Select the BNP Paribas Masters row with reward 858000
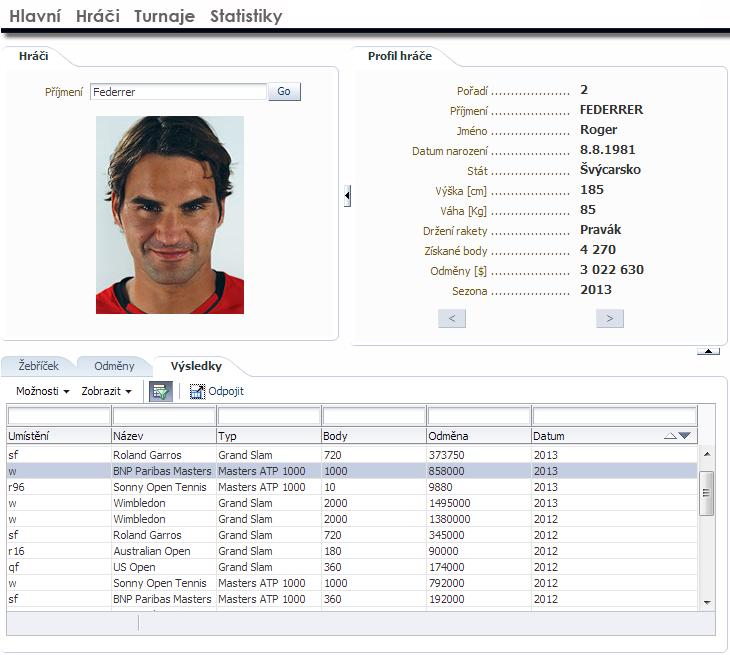Viewport: 730px width, 655px height. 352,471
